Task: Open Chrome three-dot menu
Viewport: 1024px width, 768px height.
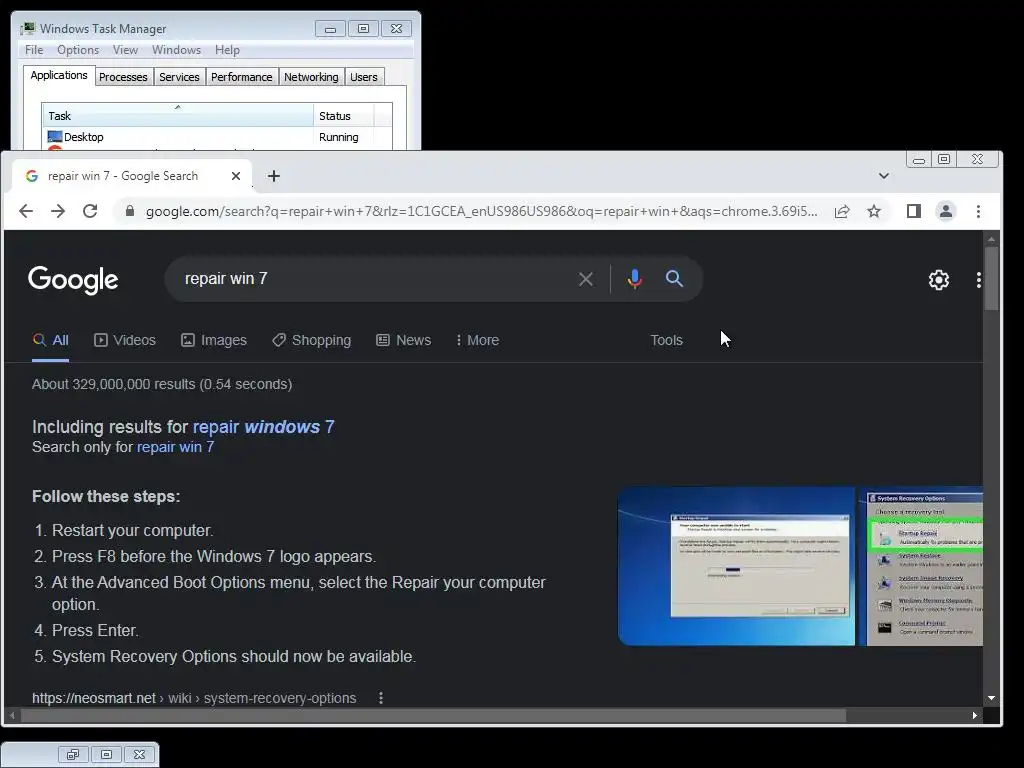Action: (978, 211)
